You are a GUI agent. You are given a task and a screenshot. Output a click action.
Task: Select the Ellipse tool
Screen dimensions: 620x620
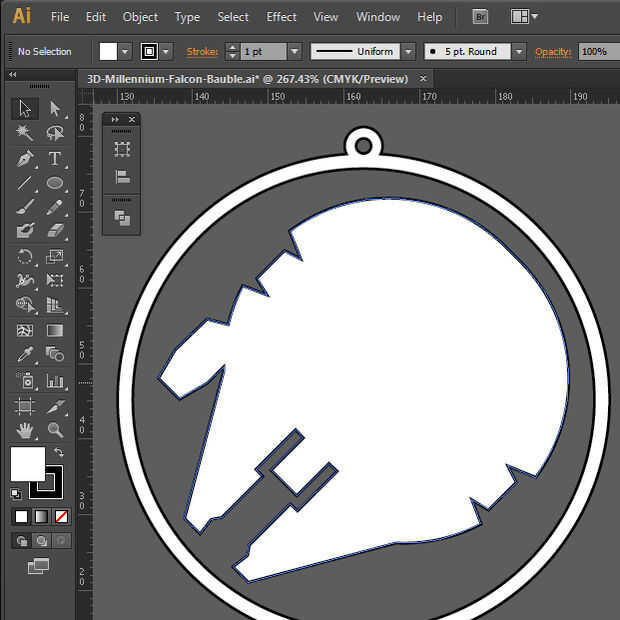coord(55,183)
